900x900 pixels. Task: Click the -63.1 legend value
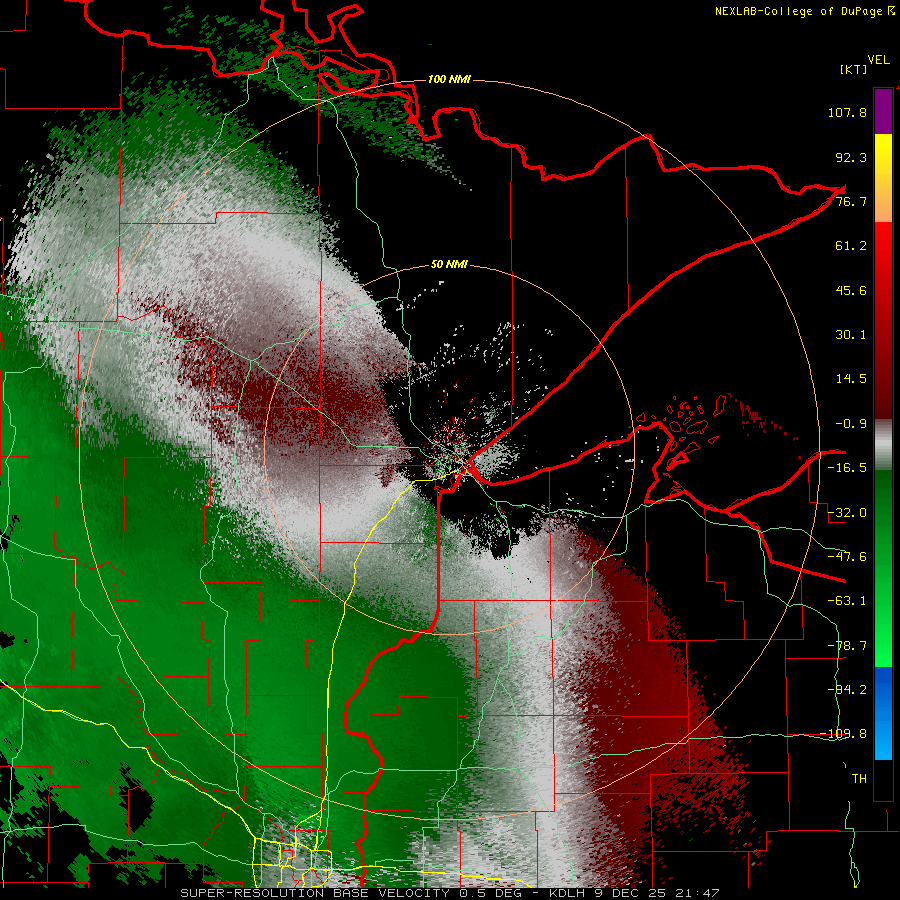[x=847, y=601]
